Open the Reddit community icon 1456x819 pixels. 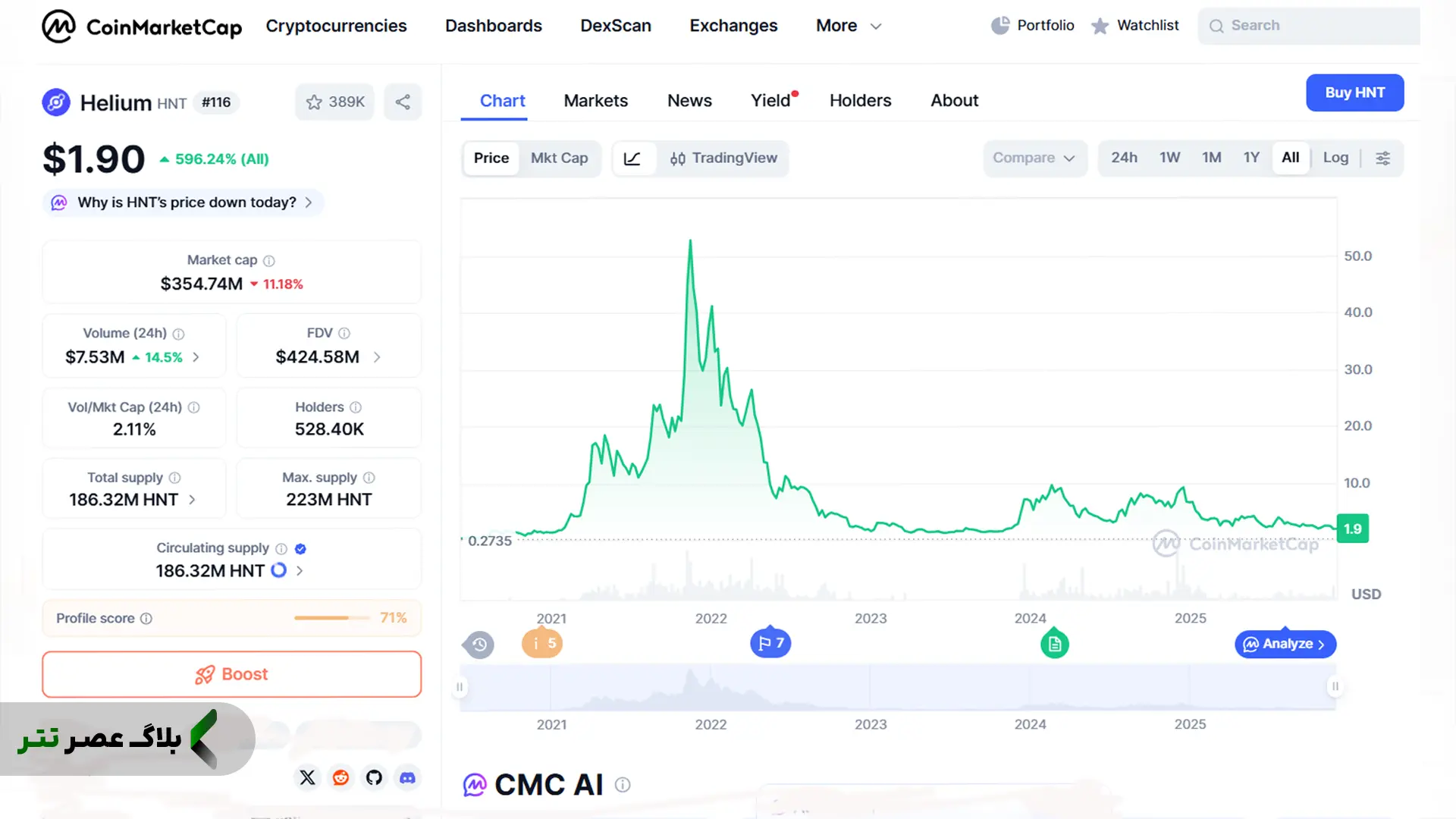(340, 777)
